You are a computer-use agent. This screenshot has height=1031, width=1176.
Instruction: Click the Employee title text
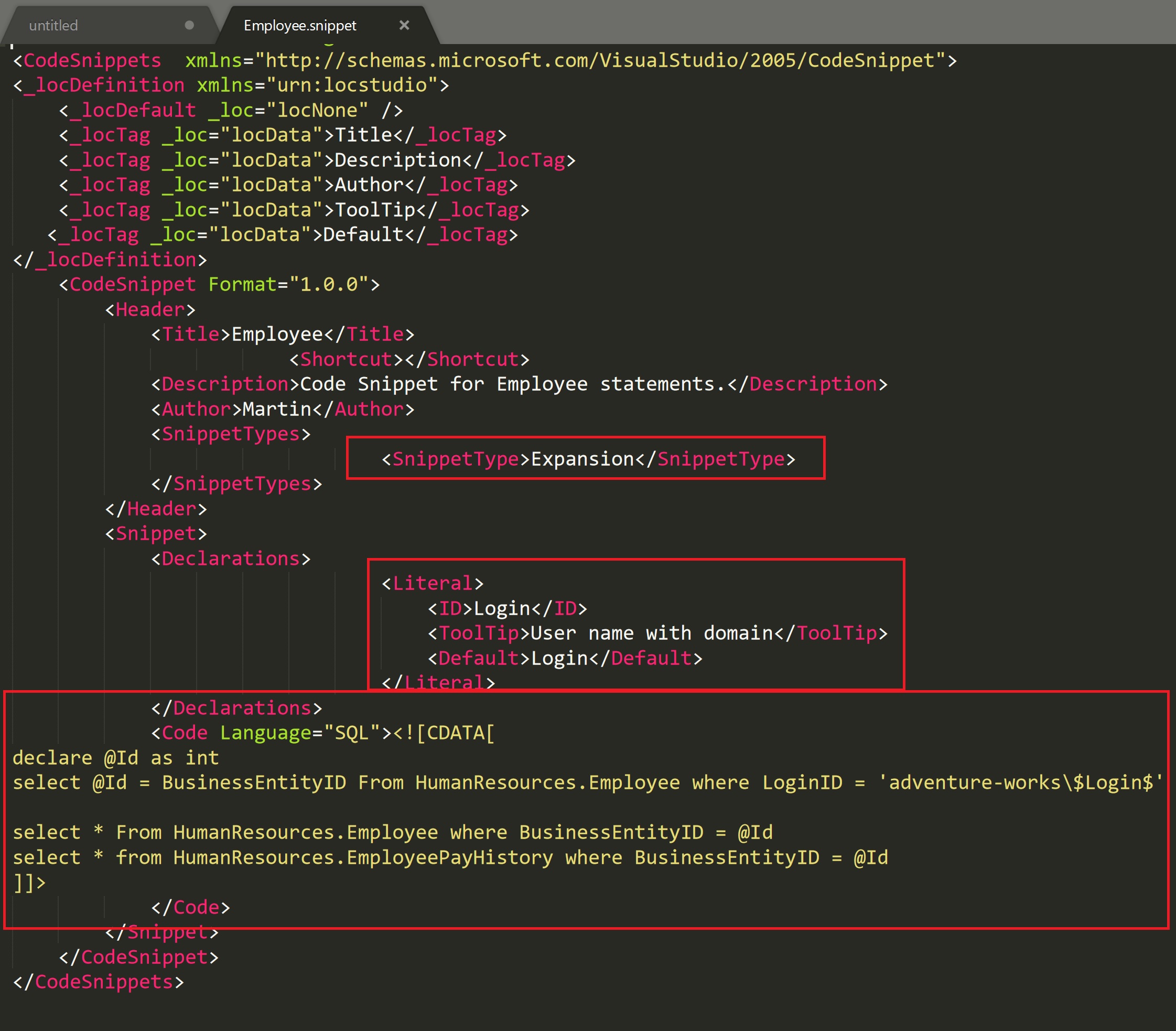click(277, 334)
